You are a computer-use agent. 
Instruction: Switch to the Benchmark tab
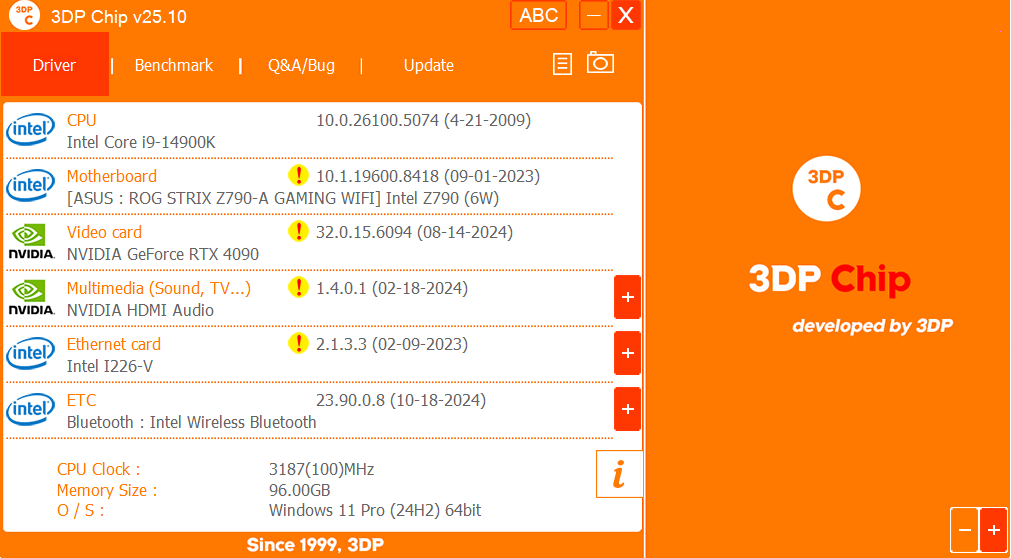coord(174,65)
